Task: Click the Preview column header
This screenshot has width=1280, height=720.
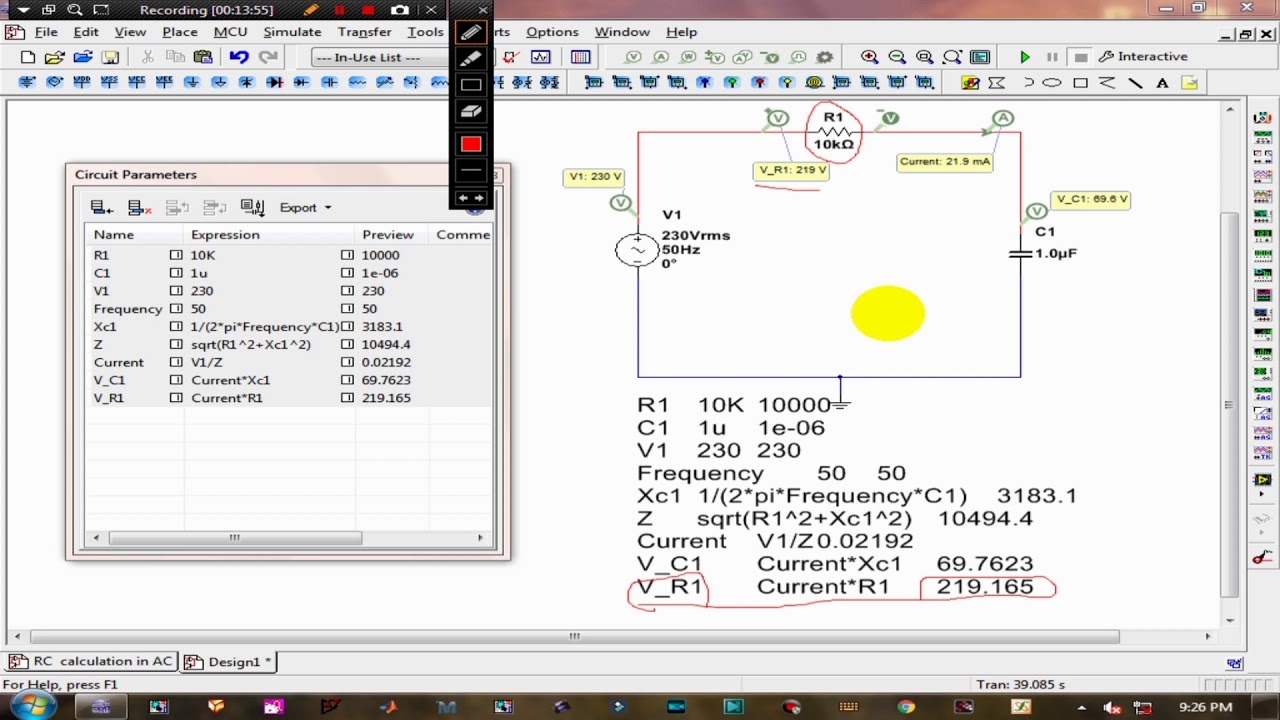Action: click(x=392, y=234)
